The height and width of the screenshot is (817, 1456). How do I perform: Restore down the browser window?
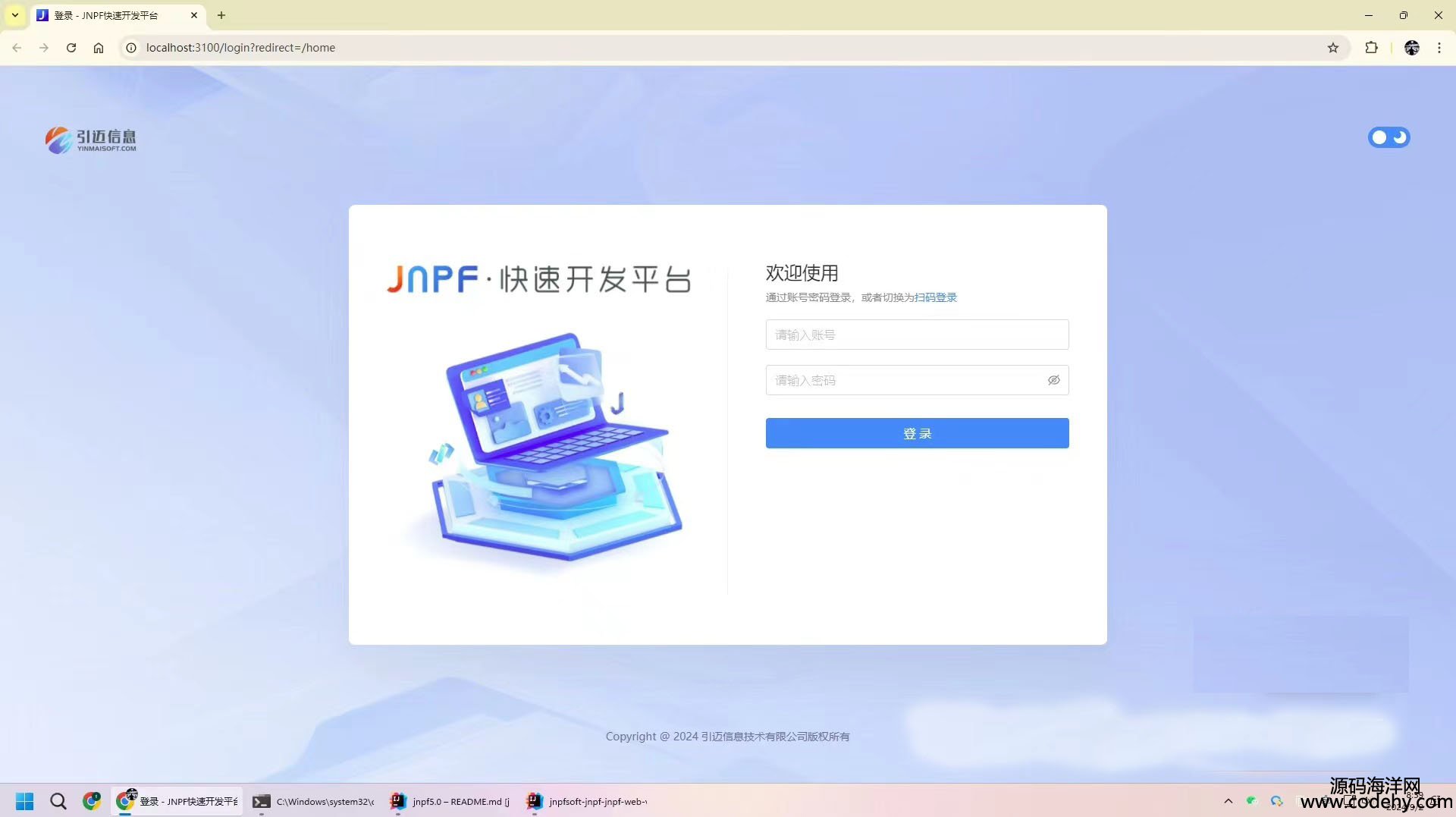[x=1403, y=15]
